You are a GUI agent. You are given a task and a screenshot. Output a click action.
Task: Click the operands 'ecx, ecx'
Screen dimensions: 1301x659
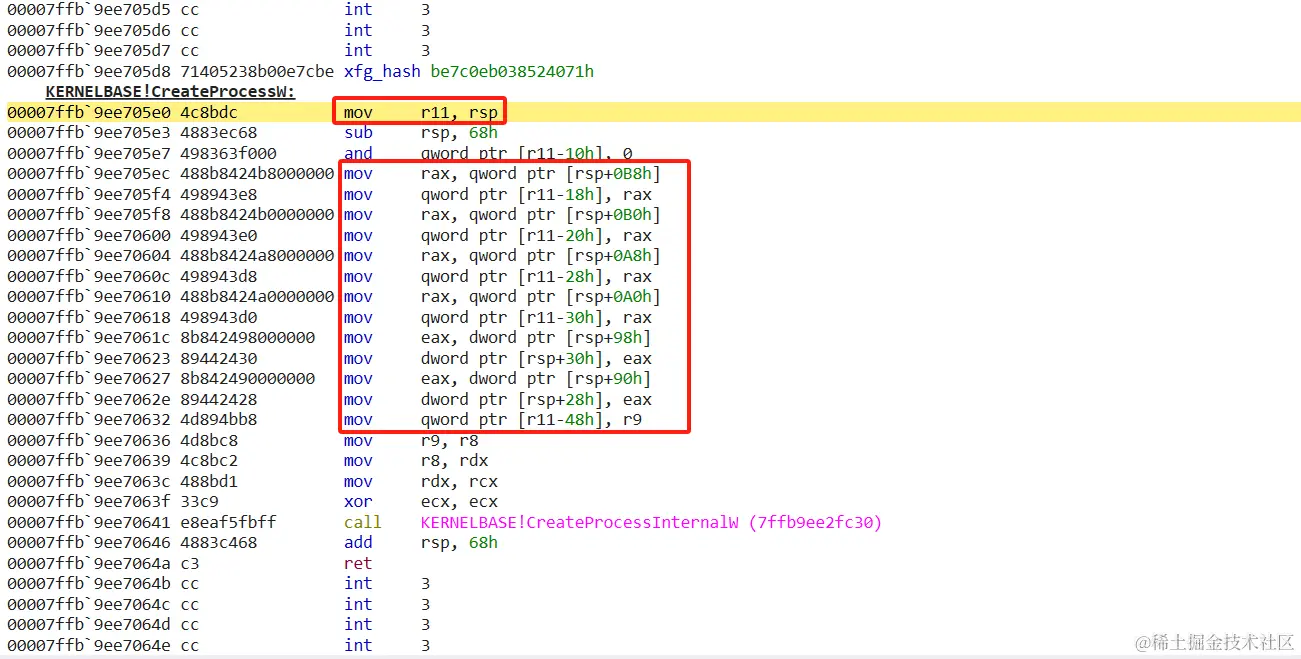pyautogui.click(x=459, y=502)
